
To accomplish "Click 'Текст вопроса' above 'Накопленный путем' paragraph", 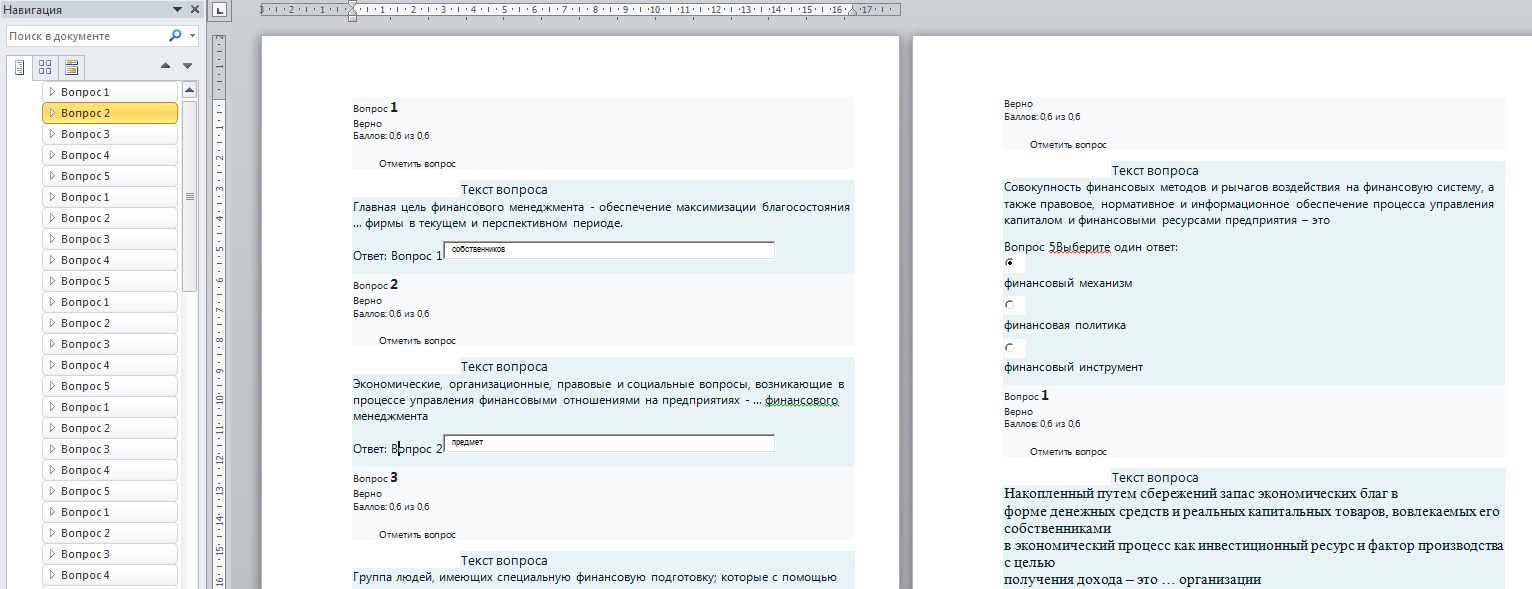I will [1155, 478].
